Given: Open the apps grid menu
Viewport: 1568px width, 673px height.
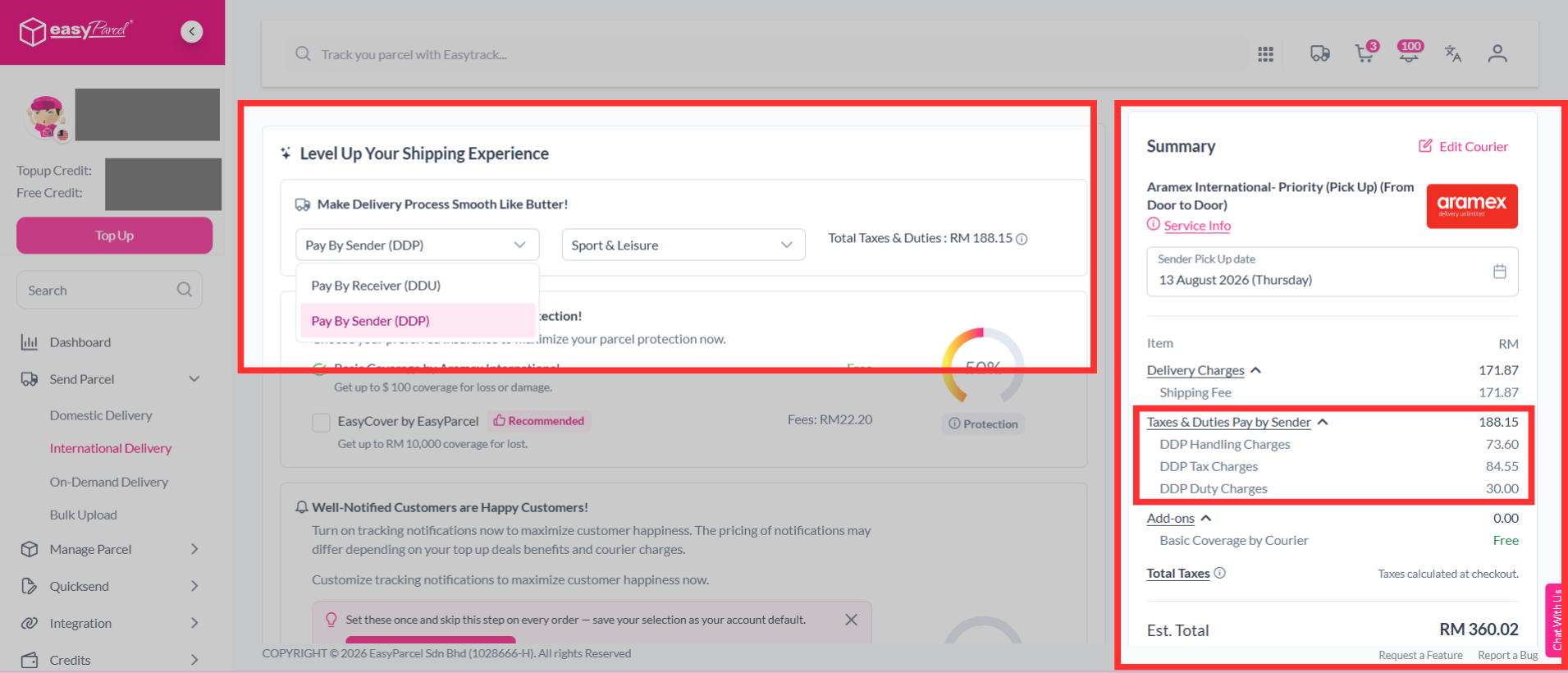Looking at the screenshot, I should coord(1265,54).
